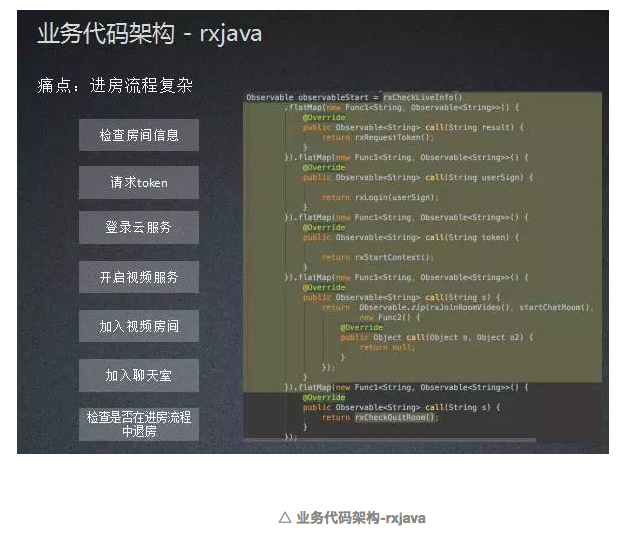Click the 加入视频房间 box
The width and height of the screenshot is (633, 536).
(139, 326)
